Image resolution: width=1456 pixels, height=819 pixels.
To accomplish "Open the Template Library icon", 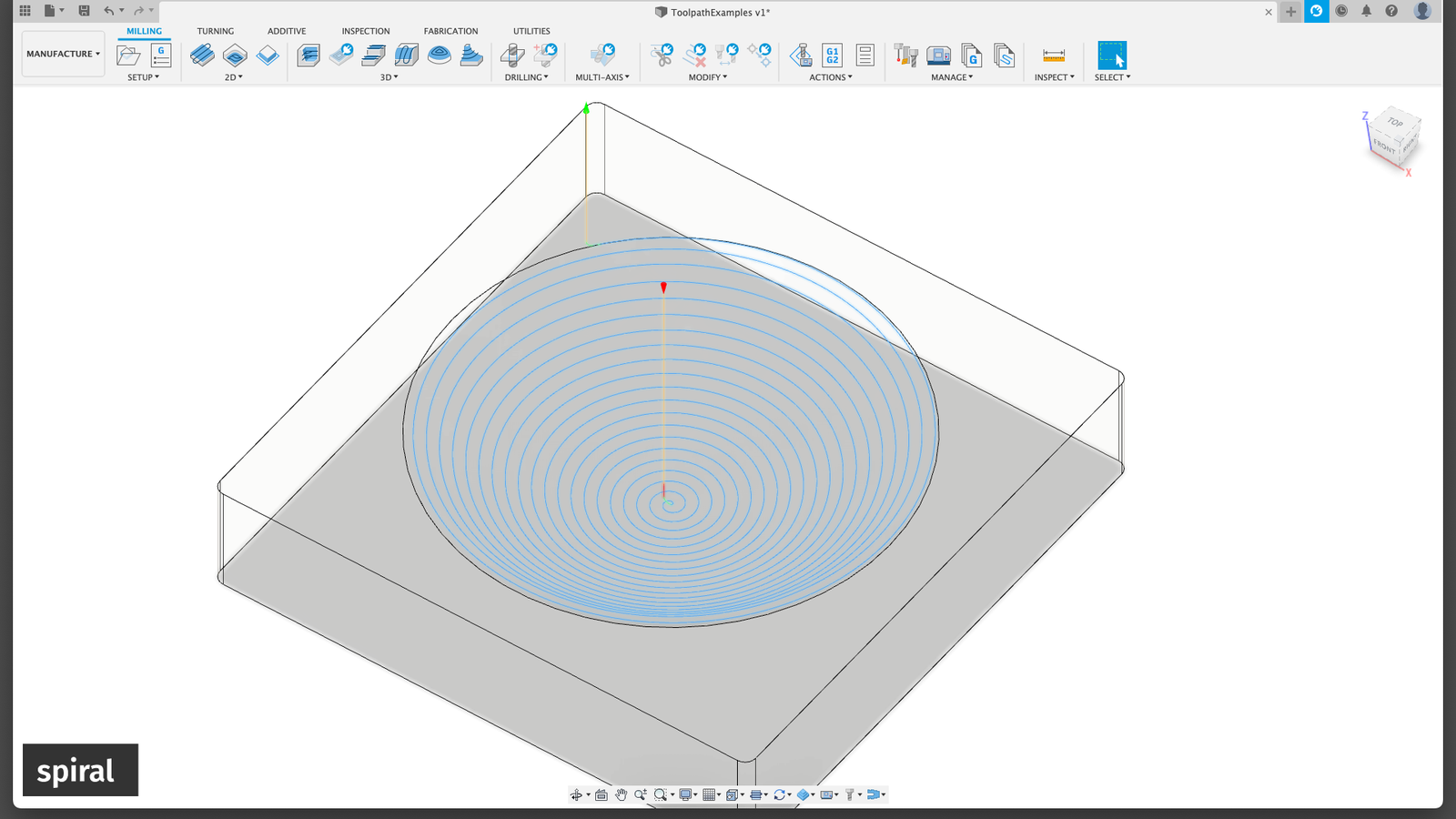I will point(1004,56).
